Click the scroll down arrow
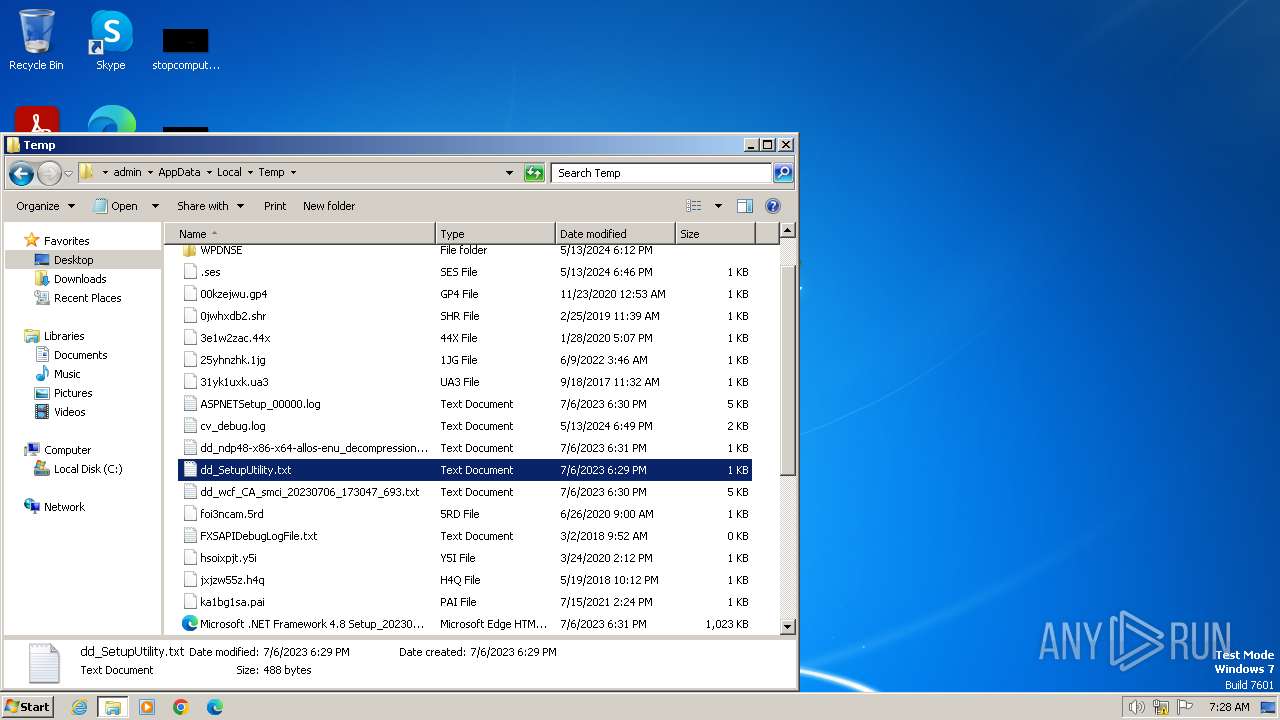Image resolution: width=1280 pixels, height=720 pixels. pos(787,627)
